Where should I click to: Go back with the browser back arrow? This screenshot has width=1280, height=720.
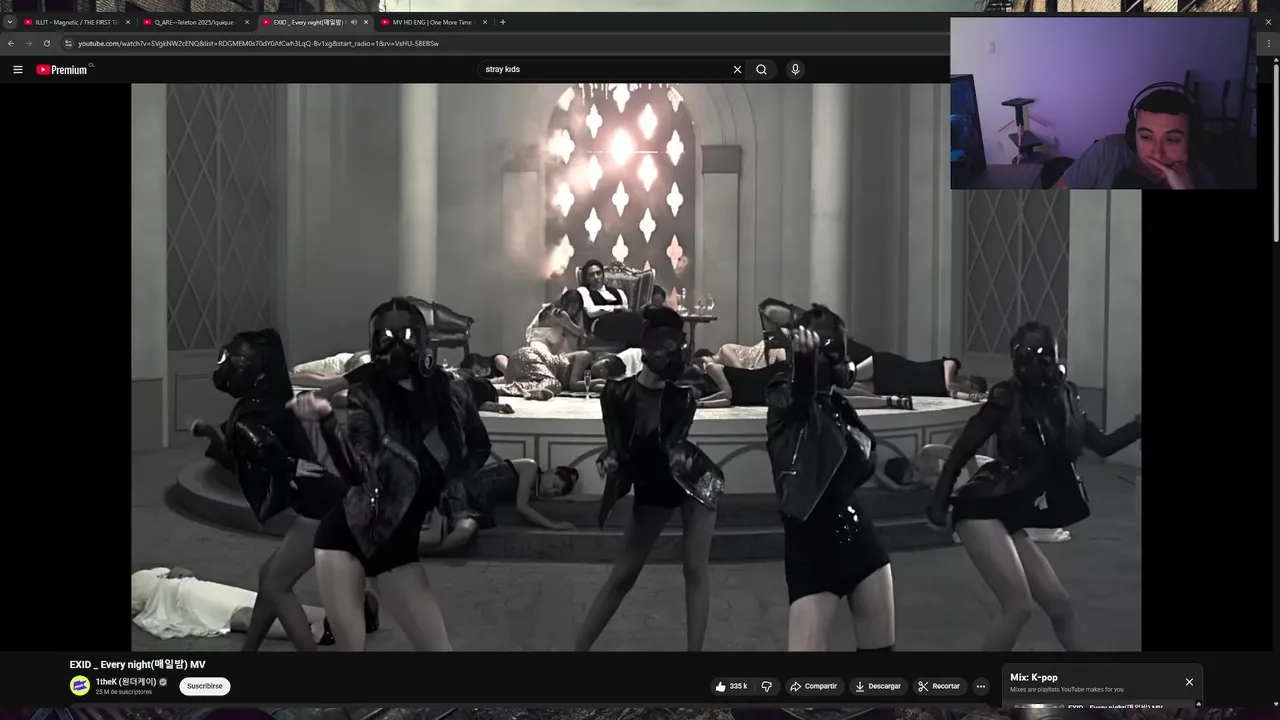point(11,44)
